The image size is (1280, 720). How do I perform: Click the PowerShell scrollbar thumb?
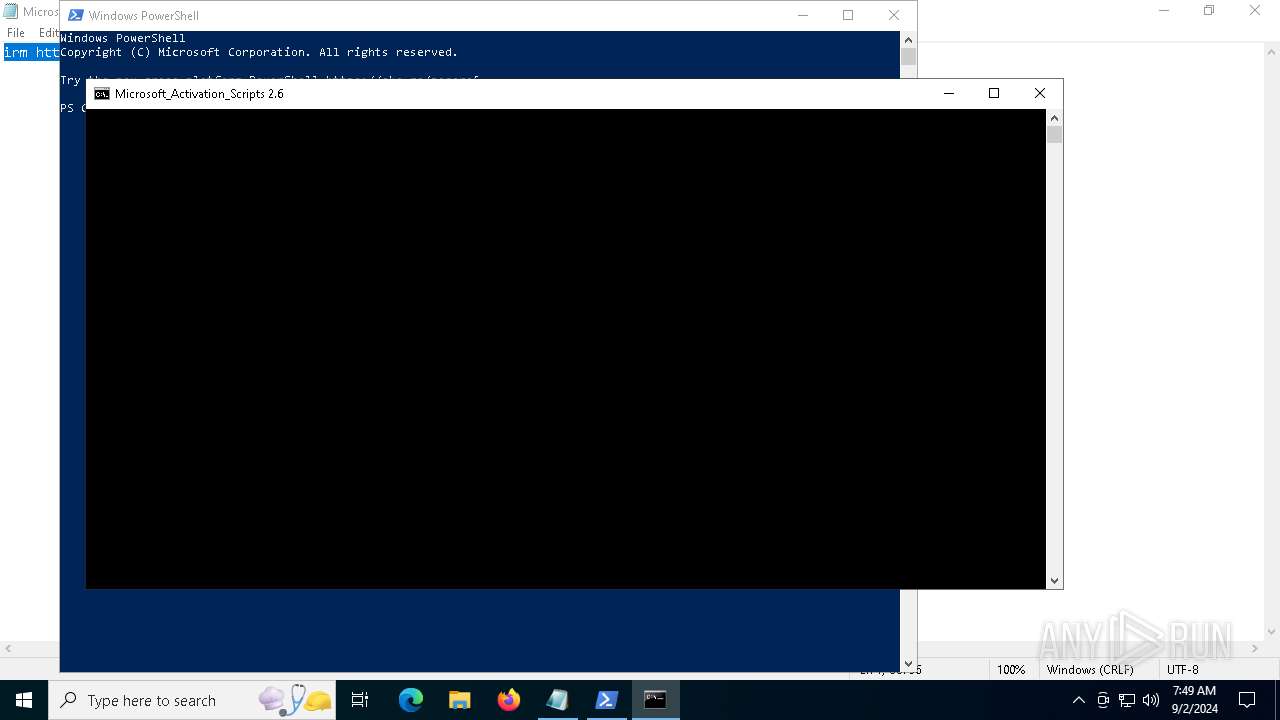click(908, 57)
